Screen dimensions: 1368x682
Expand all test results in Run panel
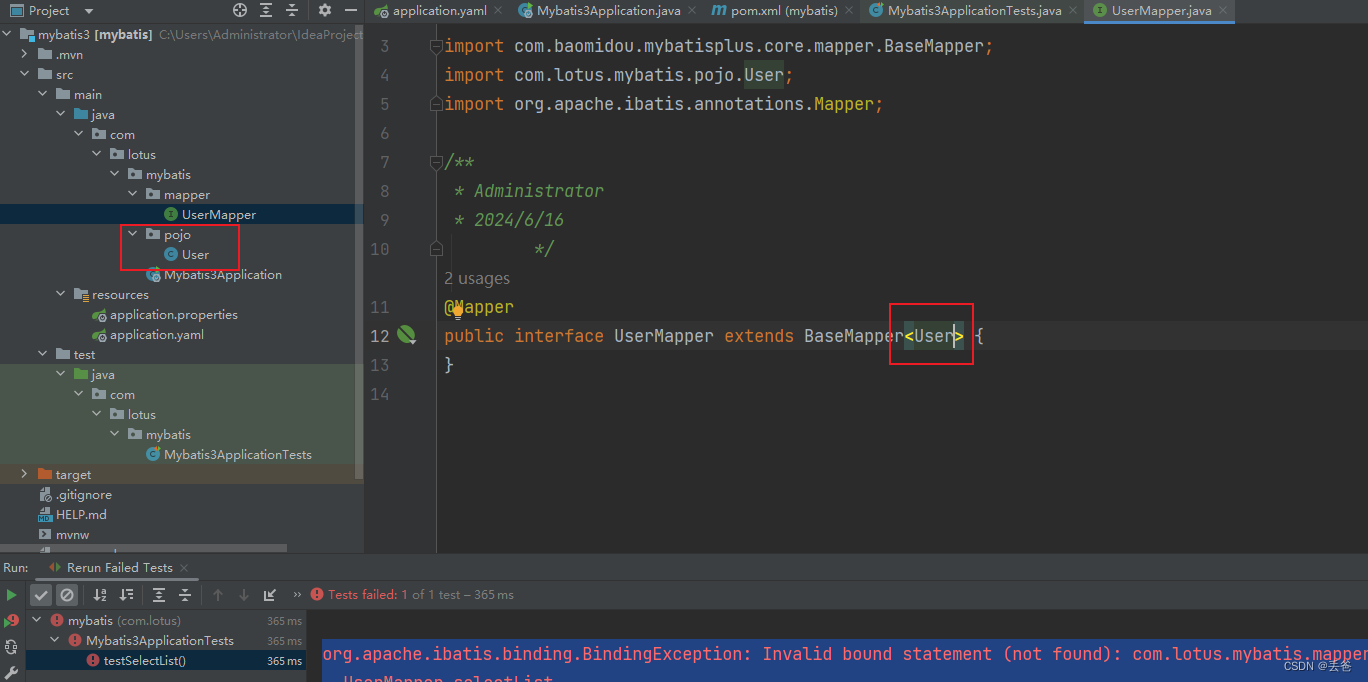159,595
